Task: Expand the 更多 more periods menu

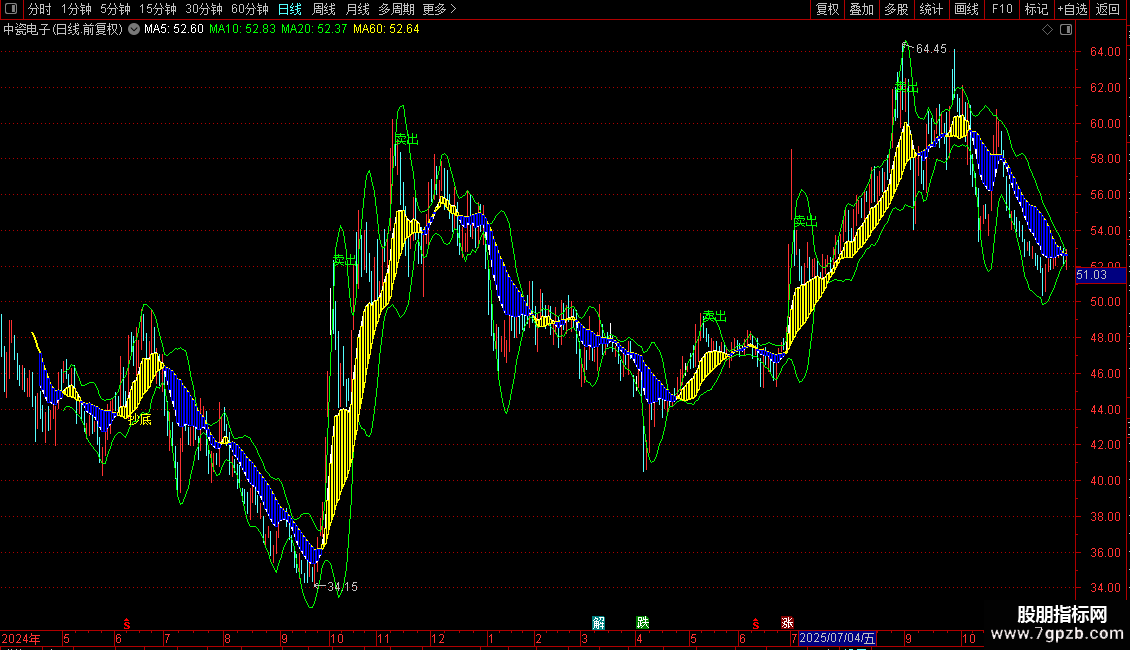Action: point(440,9)
